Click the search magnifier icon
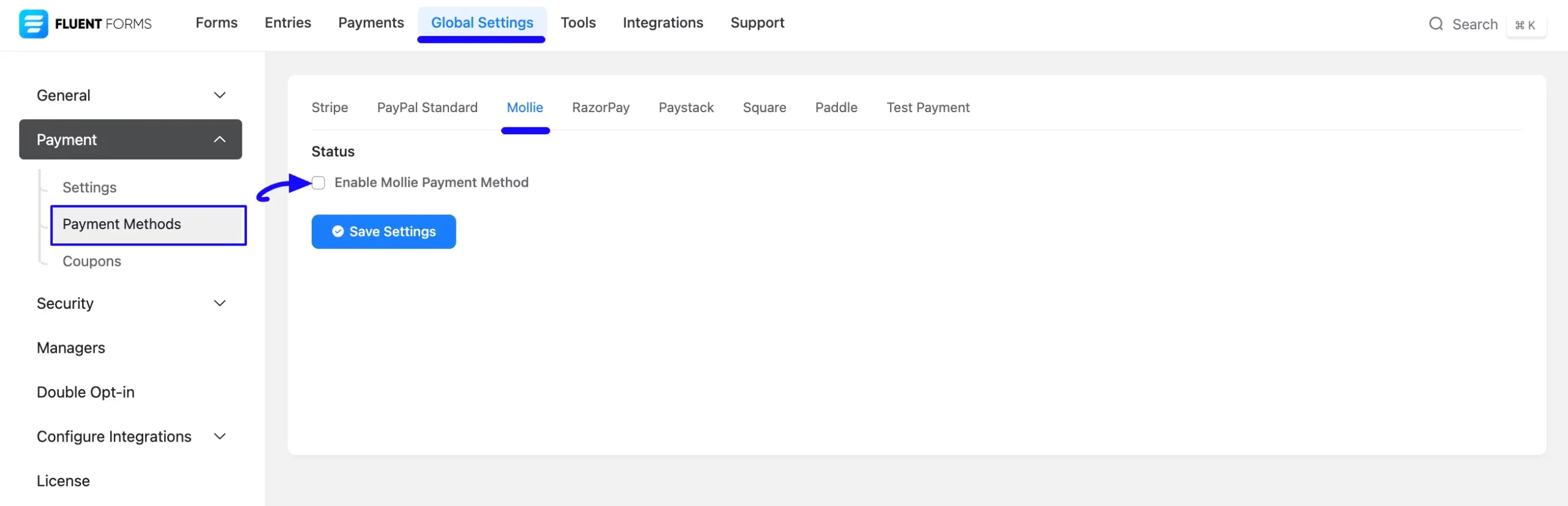 (1436, 24)
